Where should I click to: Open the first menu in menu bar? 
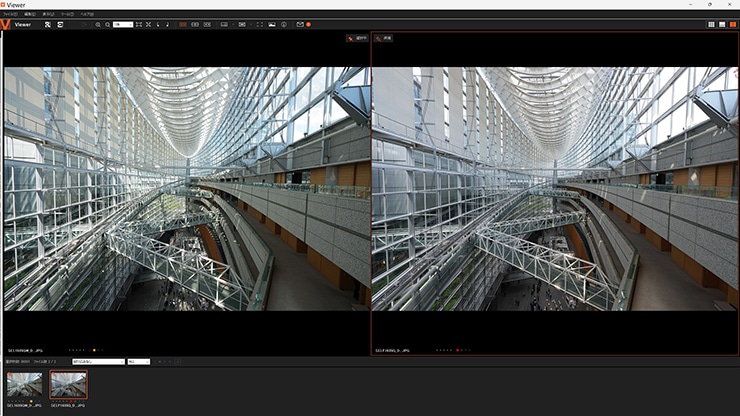(x=10, y=15)
